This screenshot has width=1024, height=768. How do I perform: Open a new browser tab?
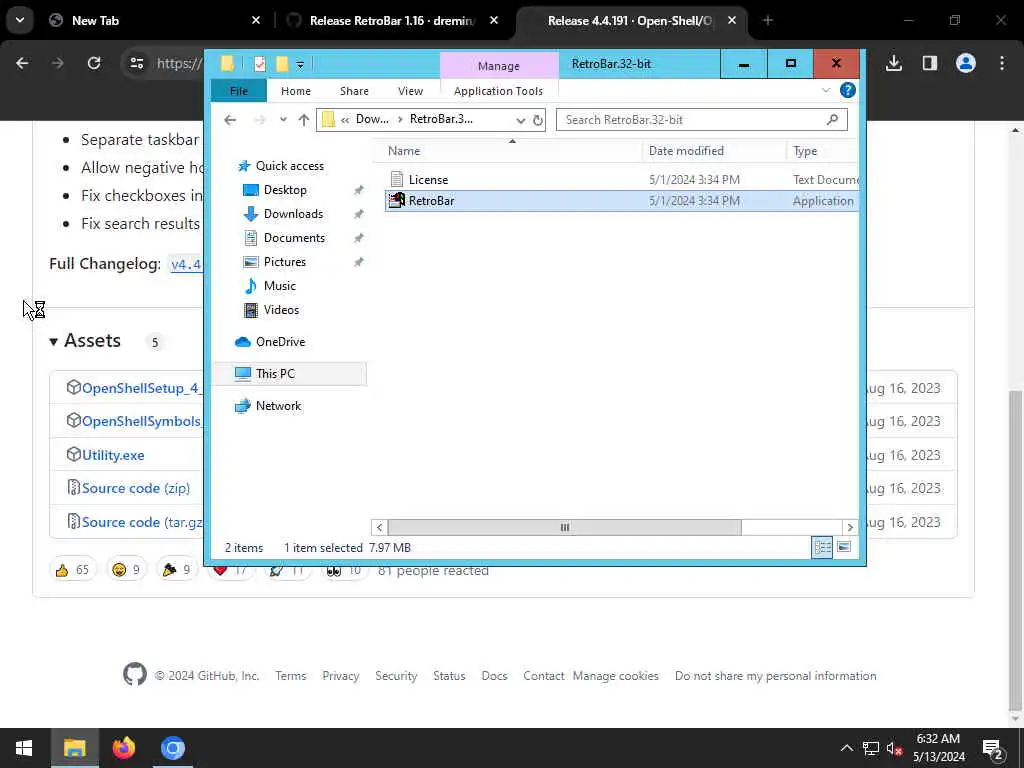[x=767, y=21]
